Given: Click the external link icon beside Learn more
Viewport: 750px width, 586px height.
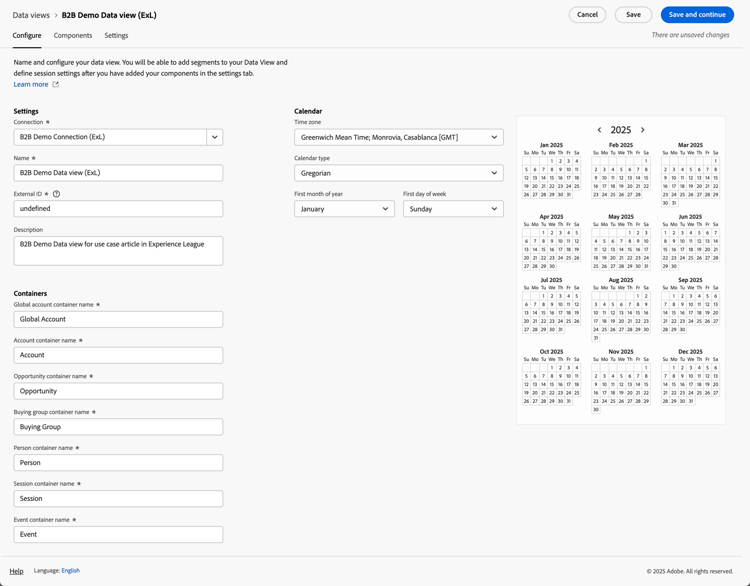Looking at the screenshot, I should pos(55,84).
